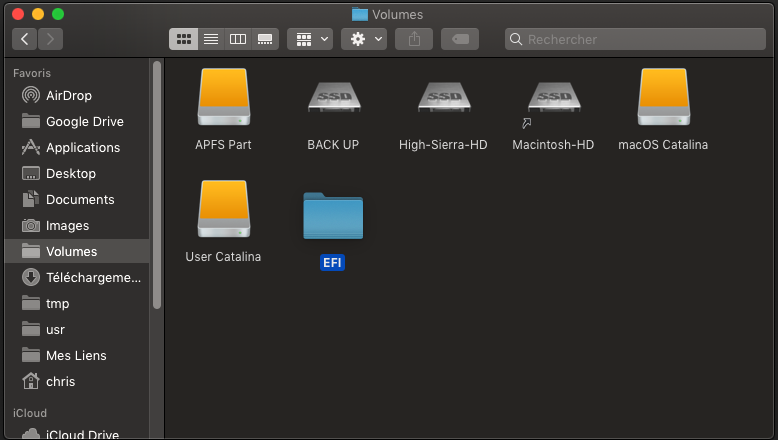Image resolution: width=778 pixels, height=440 pixels.
Task: Maximize the window with green button
Action: coord(58,14)
